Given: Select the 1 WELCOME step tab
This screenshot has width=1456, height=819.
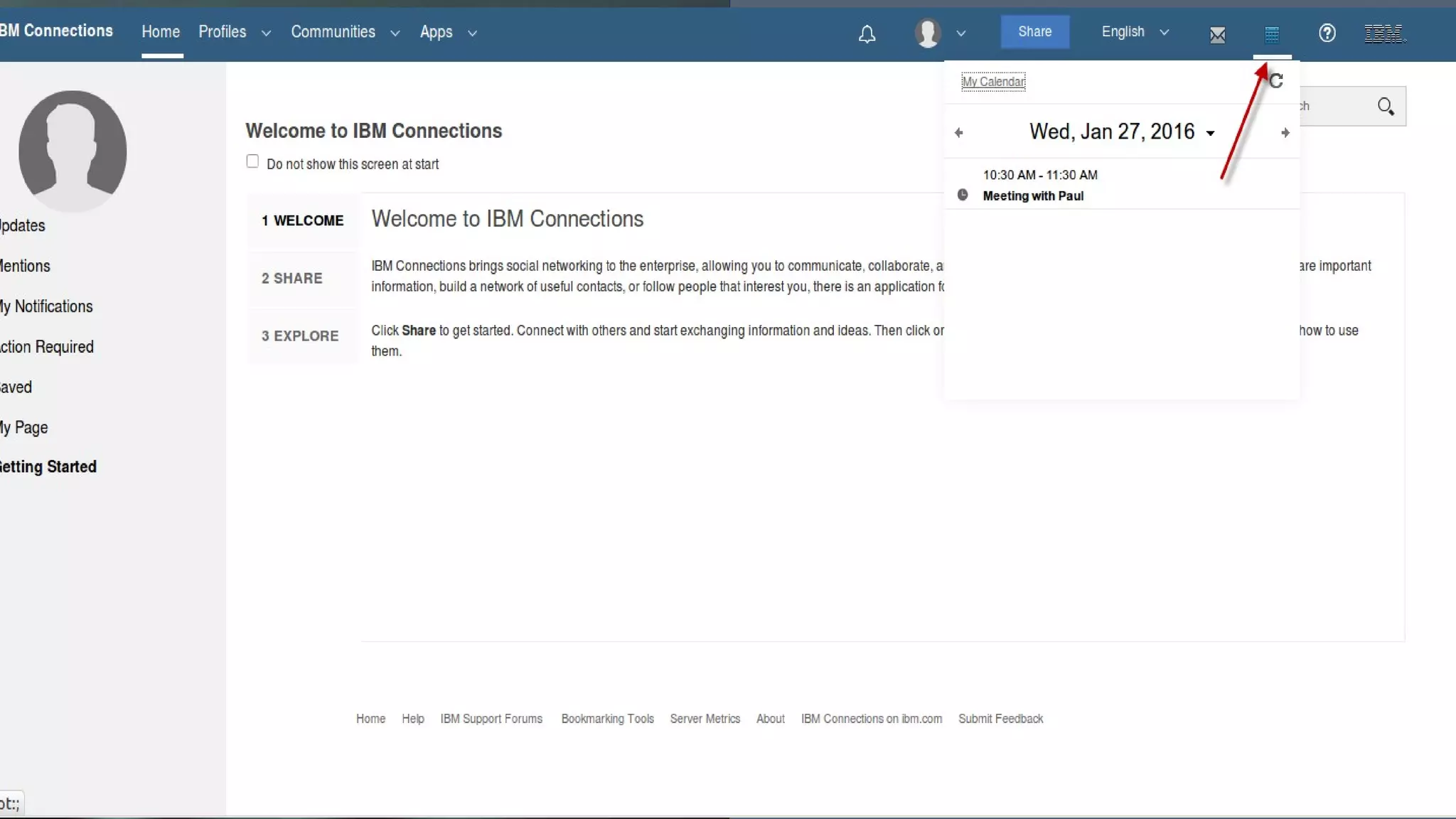Looking at the screenshot, I should 303,220.
